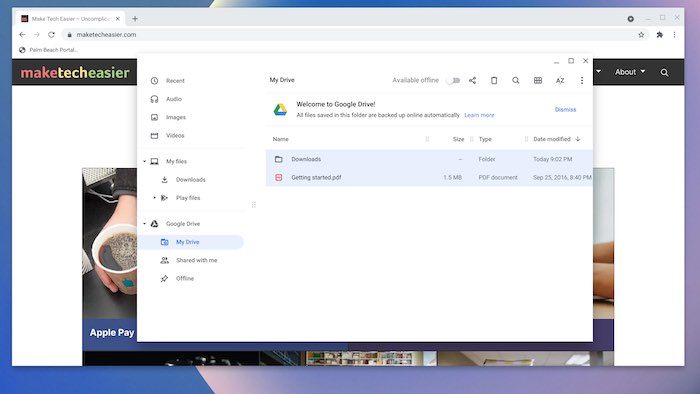Viewport: 700px width, 394px height.
Task: Open the Offline pinned files section
Action: [185, 279]
